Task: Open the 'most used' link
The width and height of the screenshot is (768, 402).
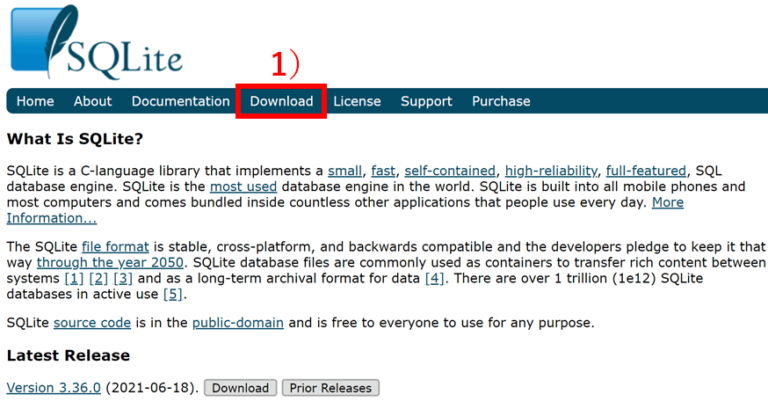Action: point(243,187)
